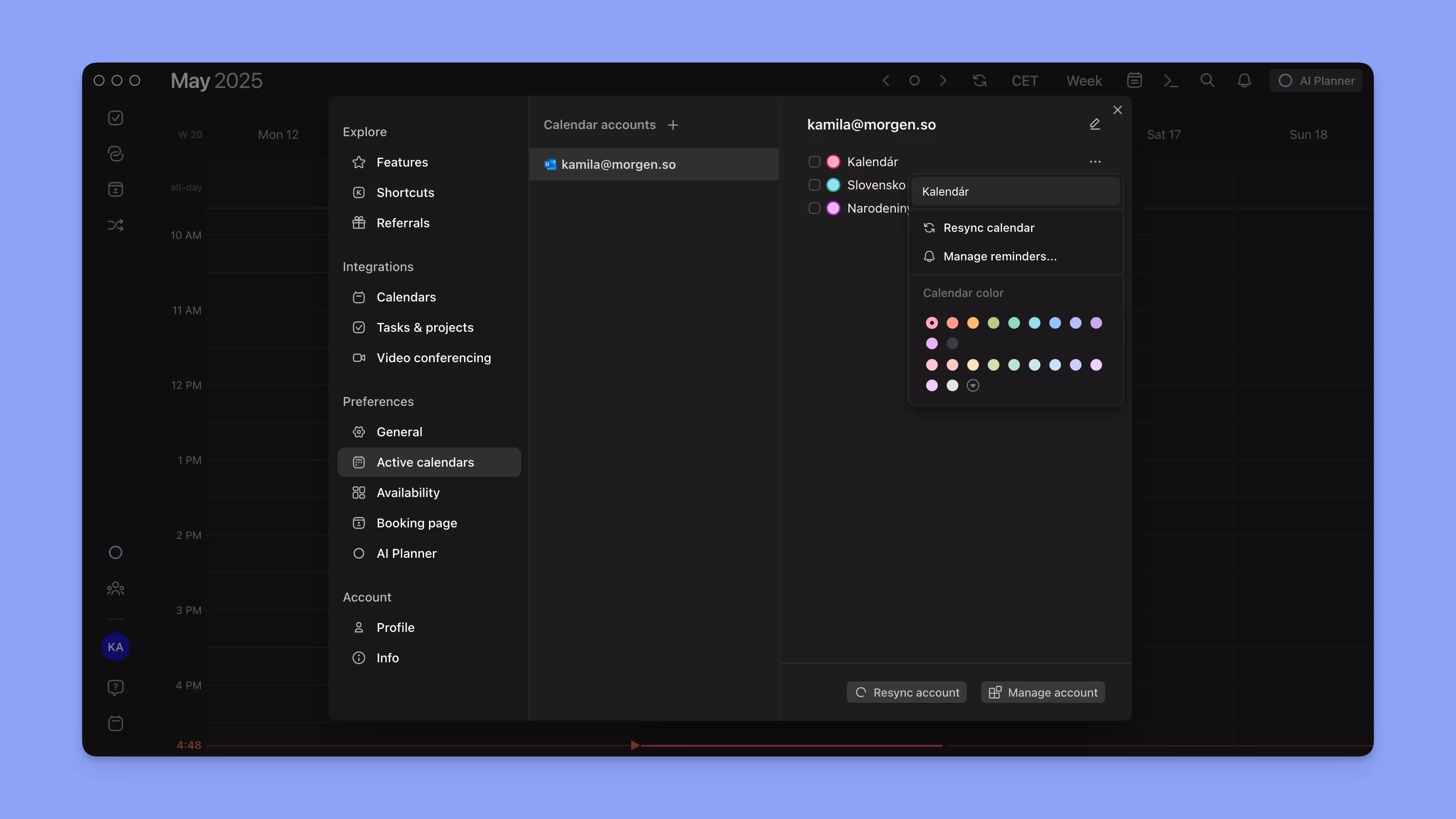Open the three-dot menu for Kalendár

pyautogui.click(x=1095, y=161)
